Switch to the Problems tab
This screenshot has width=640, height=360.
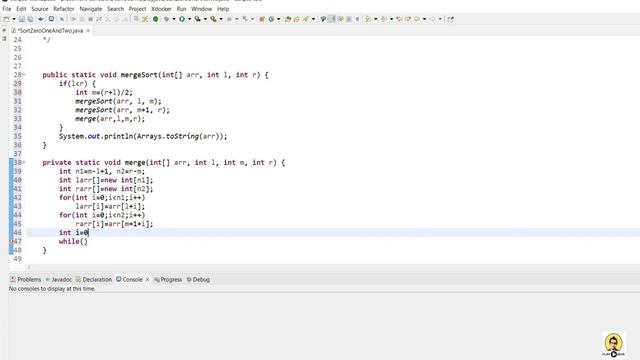point(26,280)
